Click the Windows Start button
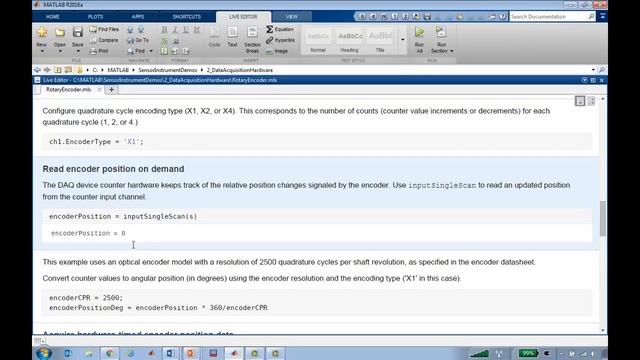The width and height of the screenshot is (640, 360). point(44,353)
